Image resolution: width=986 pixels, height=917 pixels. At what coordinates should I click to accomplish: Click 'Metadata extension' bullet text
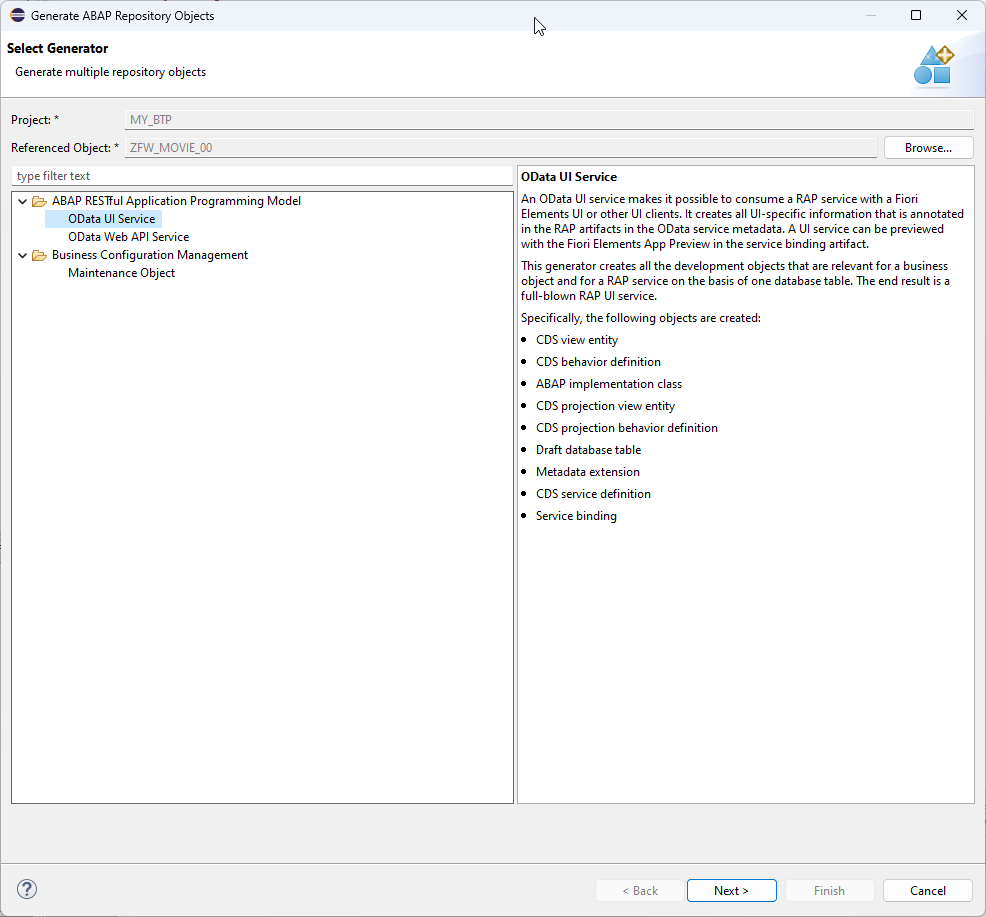[587, 472]
